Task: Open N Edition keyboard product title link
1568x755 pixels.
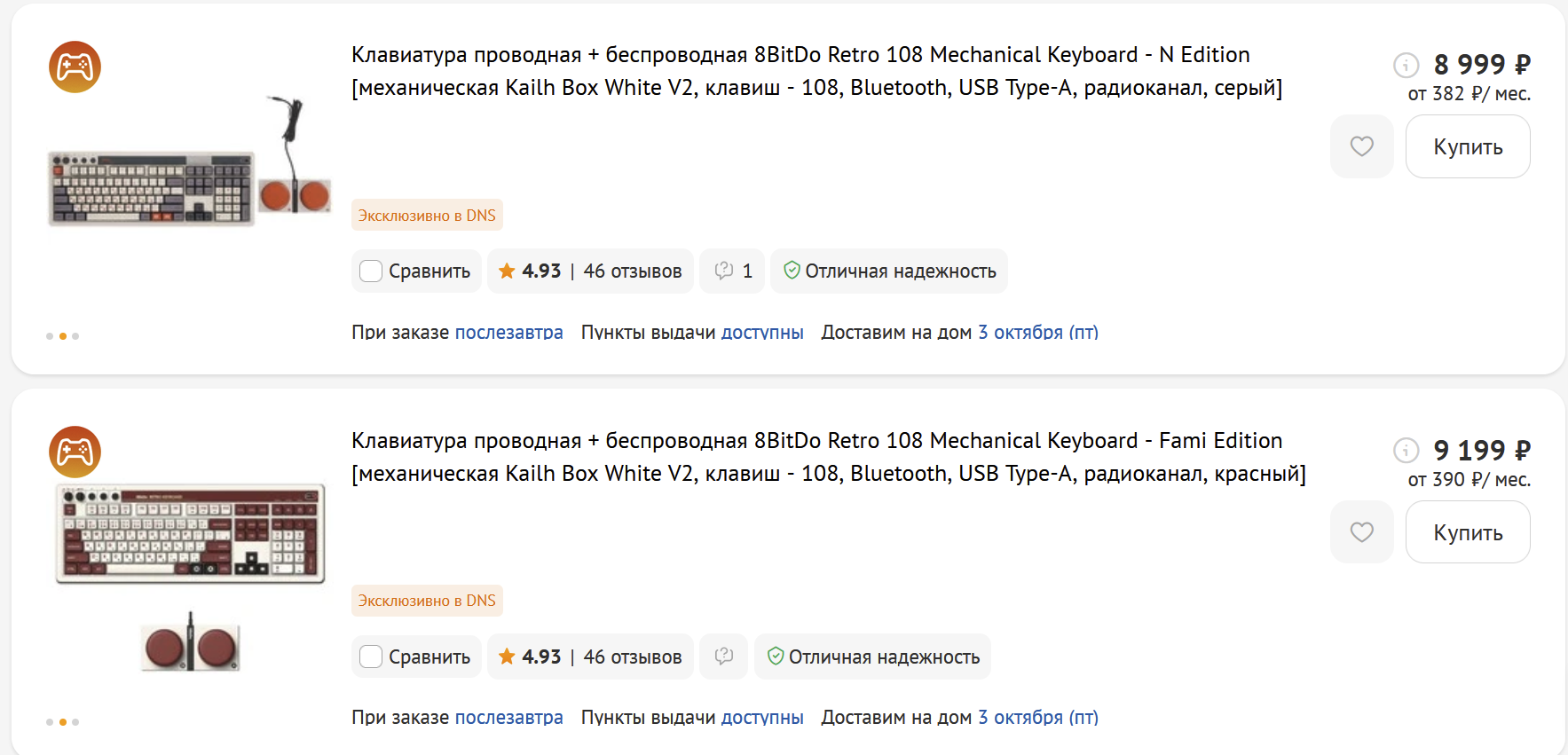Action: (x=800, y=55)
